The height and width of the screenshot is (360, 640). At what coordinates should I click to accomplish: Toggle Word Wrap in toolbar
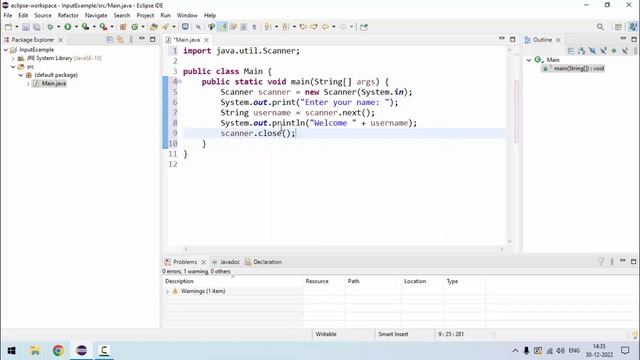point(233,27)
